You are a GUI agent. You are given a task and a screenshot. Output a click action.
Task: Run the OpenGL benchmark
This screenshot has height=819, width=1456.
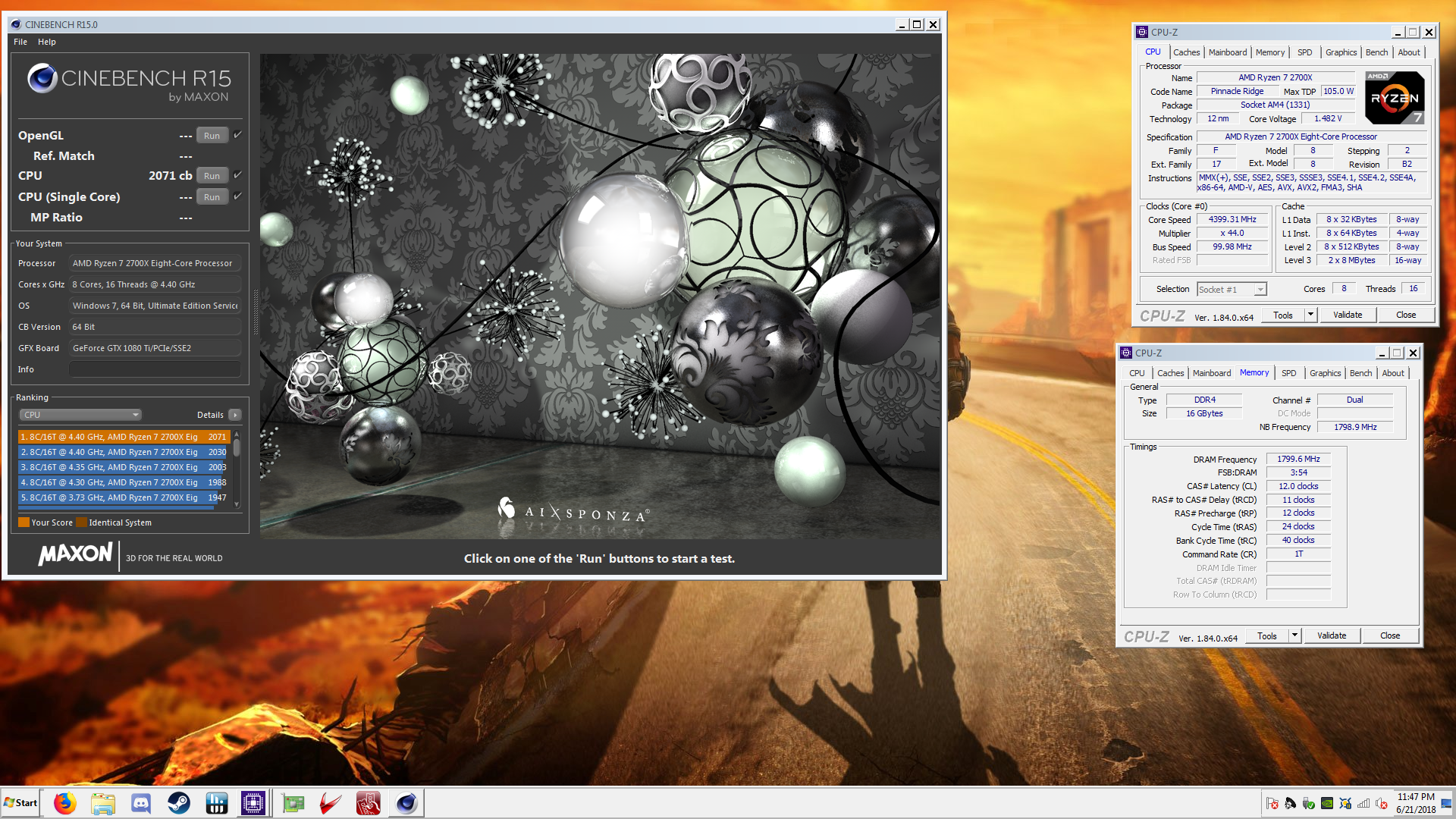click(x=212, y=136)
